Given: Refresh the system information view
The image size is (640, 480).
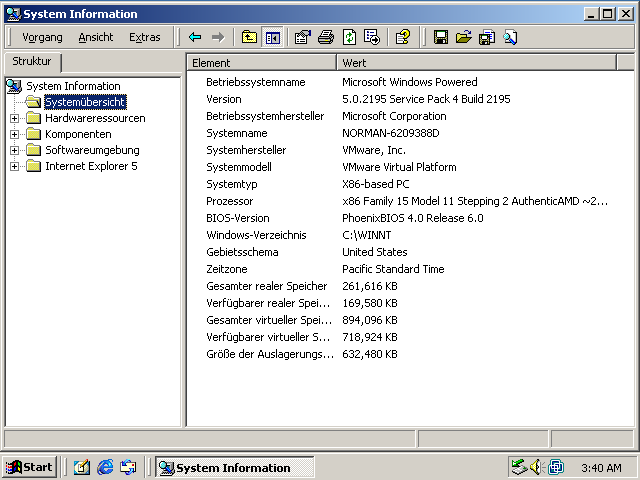Looking at the screenshot, I should [349, 37].
